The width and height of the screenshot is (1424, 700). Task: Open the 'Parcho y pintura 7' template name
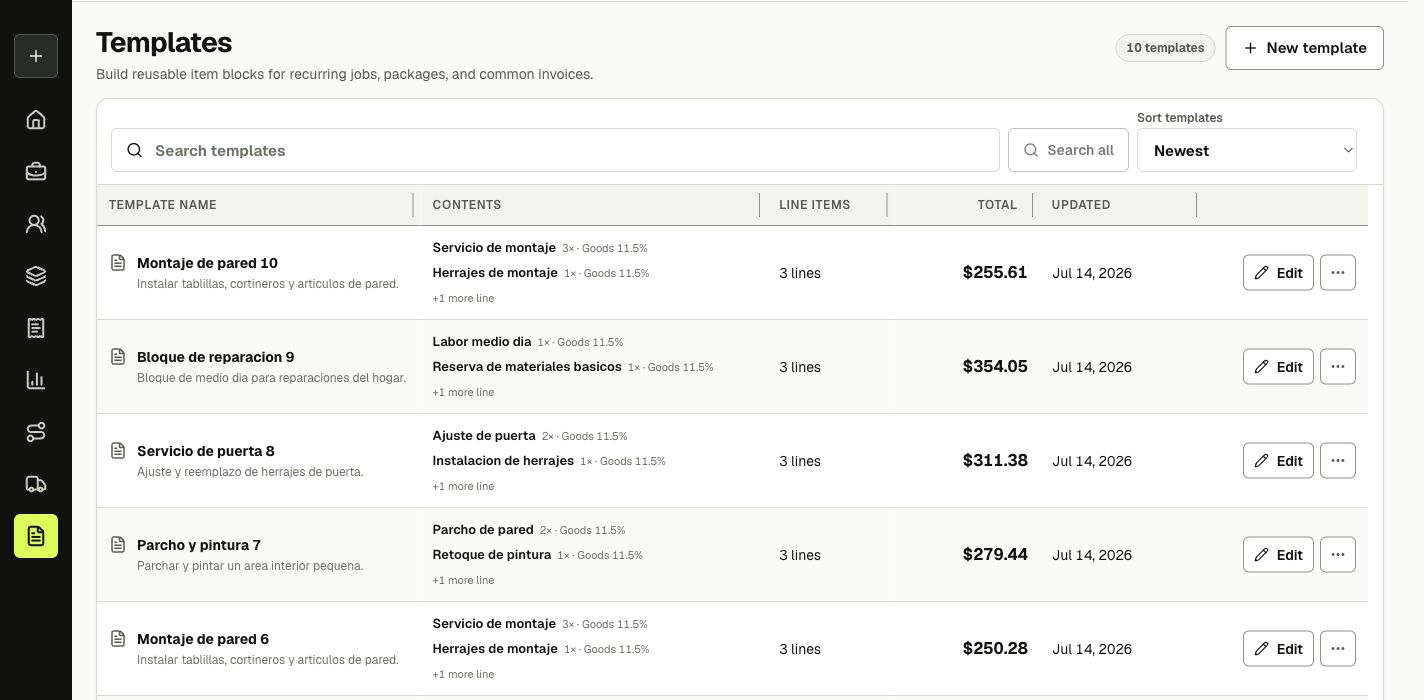point(199,545)
